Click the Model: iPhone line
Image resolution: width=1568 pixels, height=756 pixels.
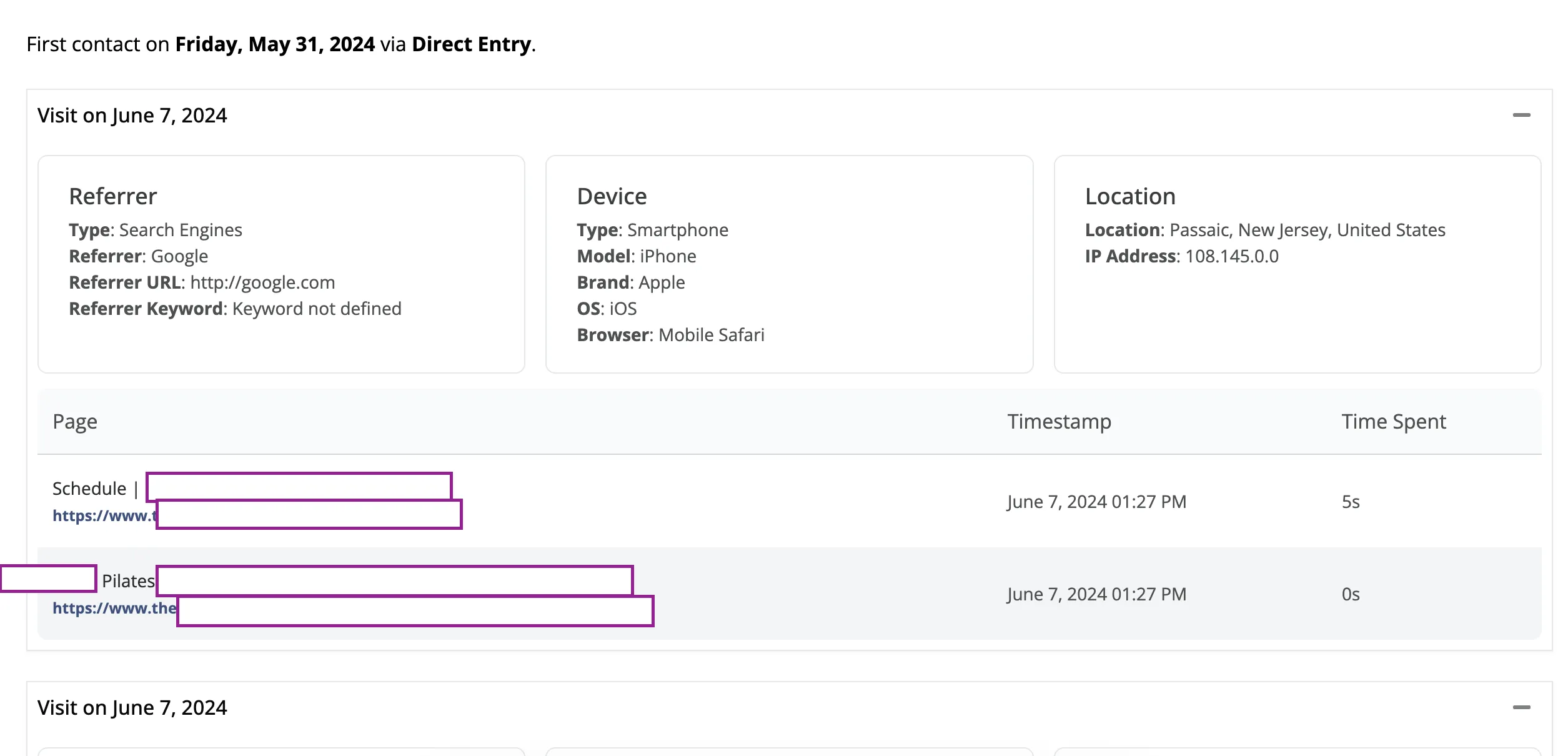click(x=637, y=256)
